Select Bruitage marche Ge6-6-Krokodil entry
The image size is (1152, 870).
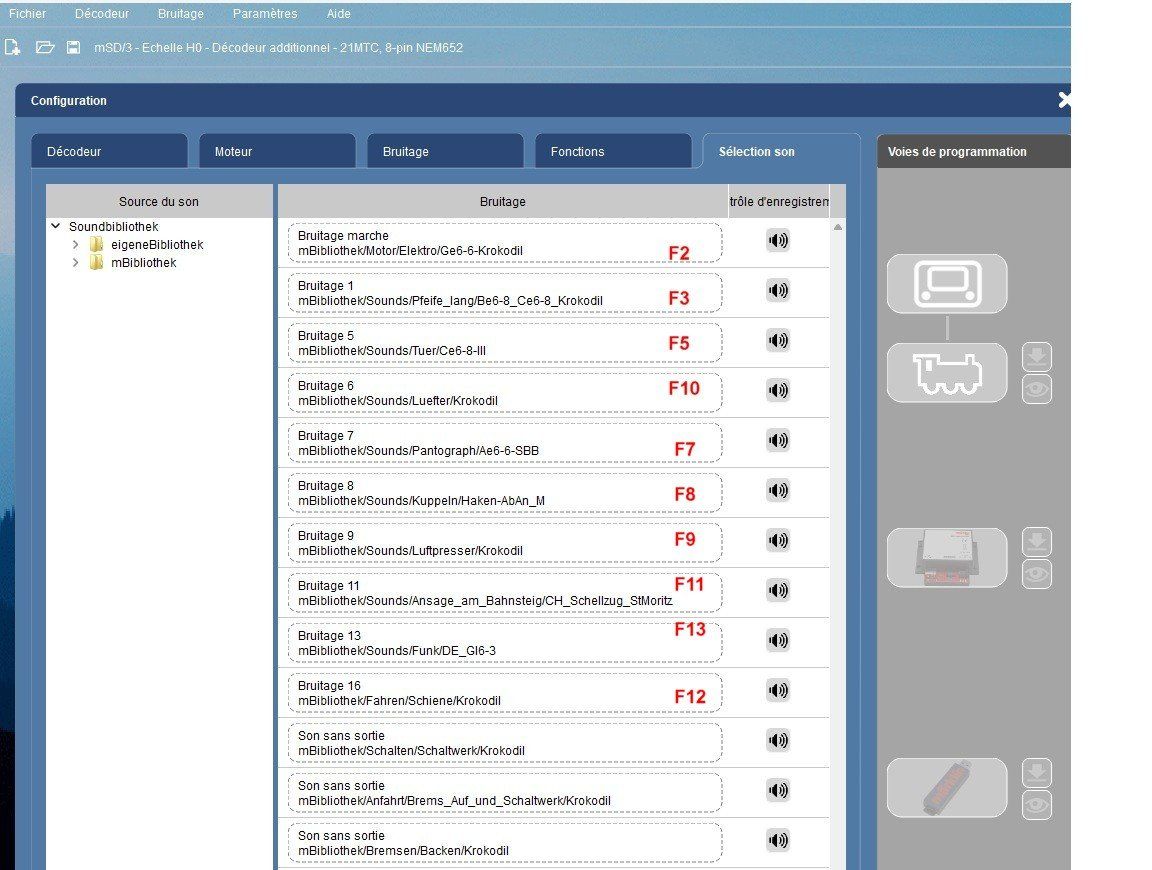[505, 243]
